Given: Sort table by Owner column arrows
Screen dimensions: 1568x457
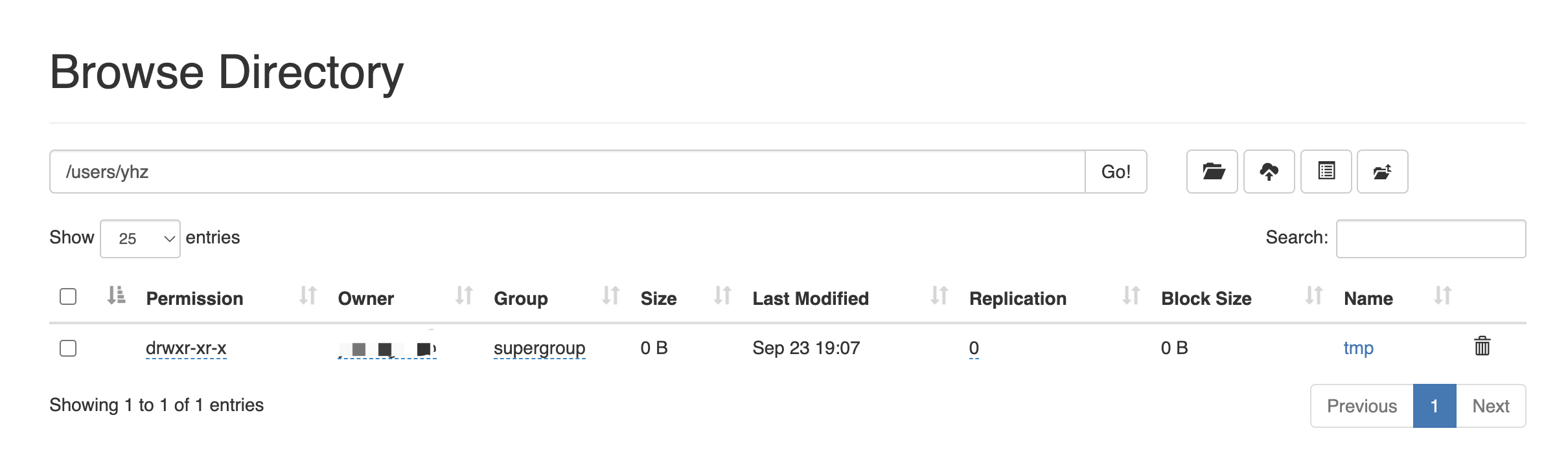Looking at the screenshot, I should (464, 296).
